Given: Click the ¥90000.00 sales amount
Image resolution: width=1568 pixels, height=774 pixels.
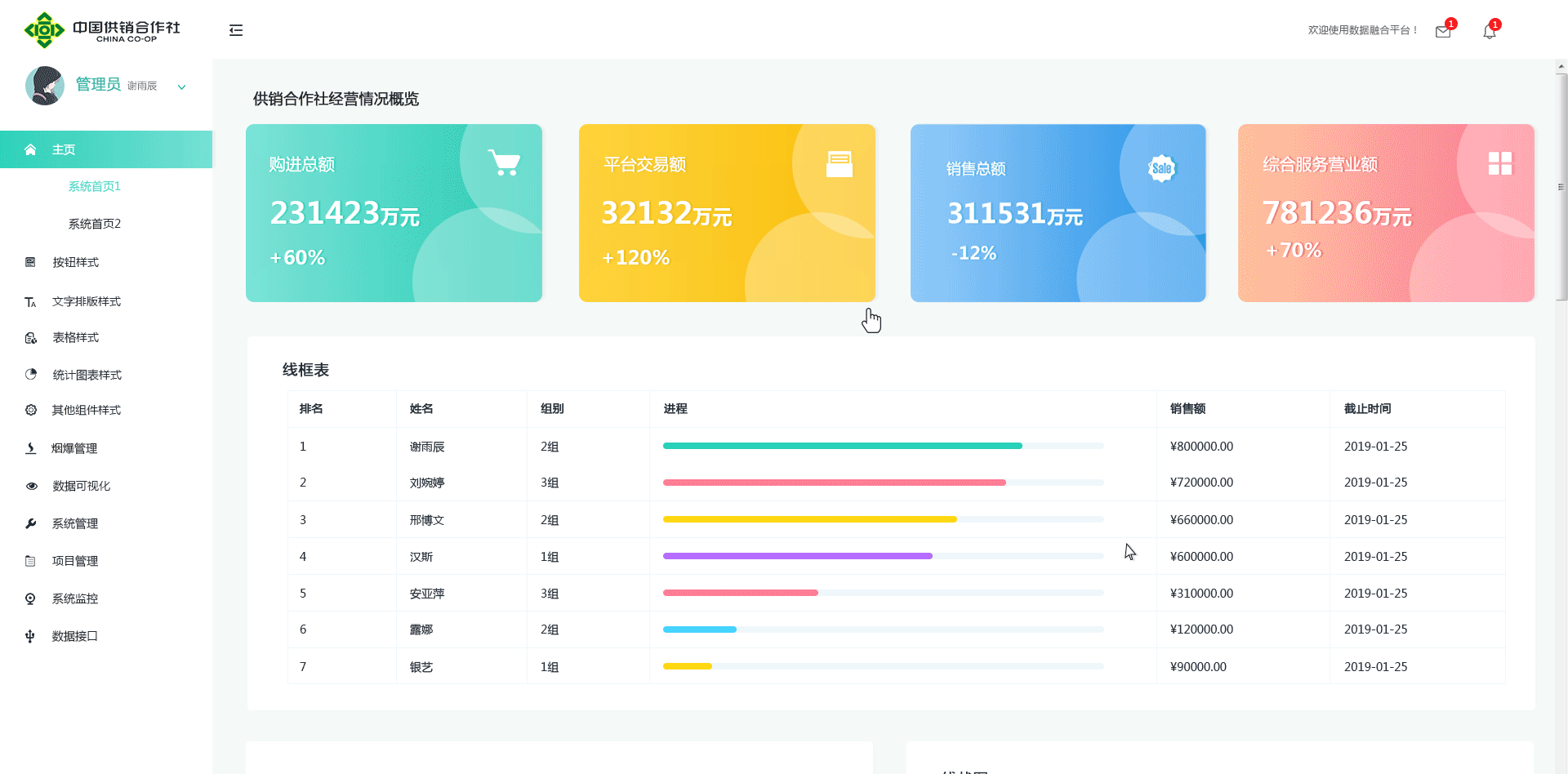Looking at the screenshot, I should (1198, 667).
